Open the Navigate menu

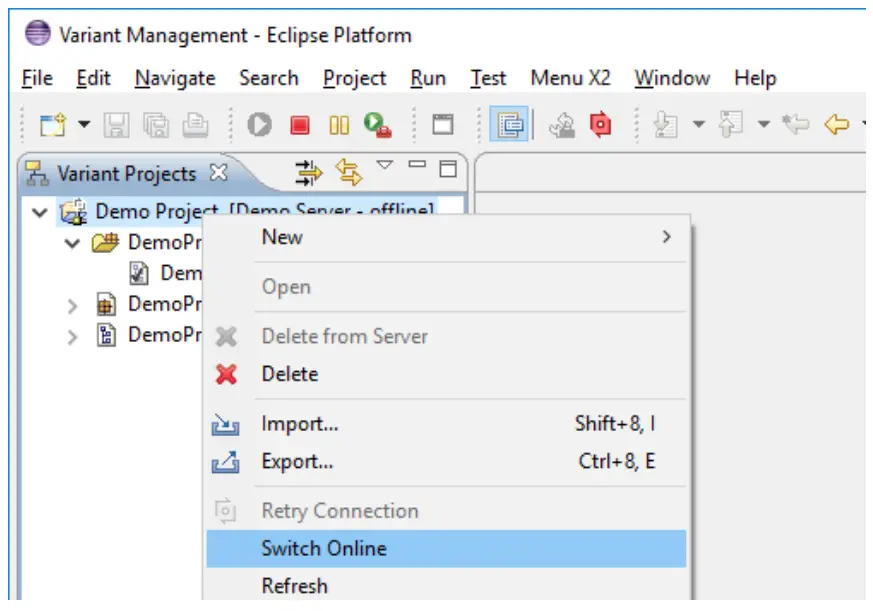(x=175, y=78)
